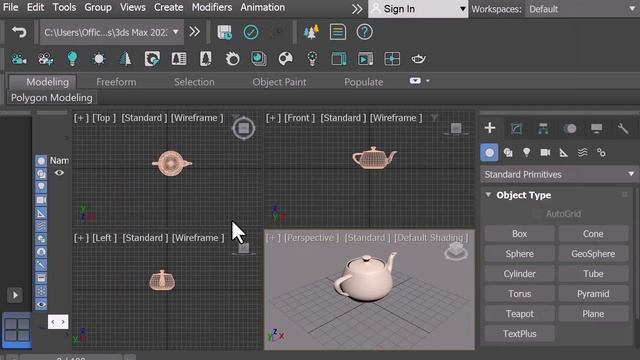Click the notes list toolbar icon
The image size is (640, 360).
coord(338,32)
